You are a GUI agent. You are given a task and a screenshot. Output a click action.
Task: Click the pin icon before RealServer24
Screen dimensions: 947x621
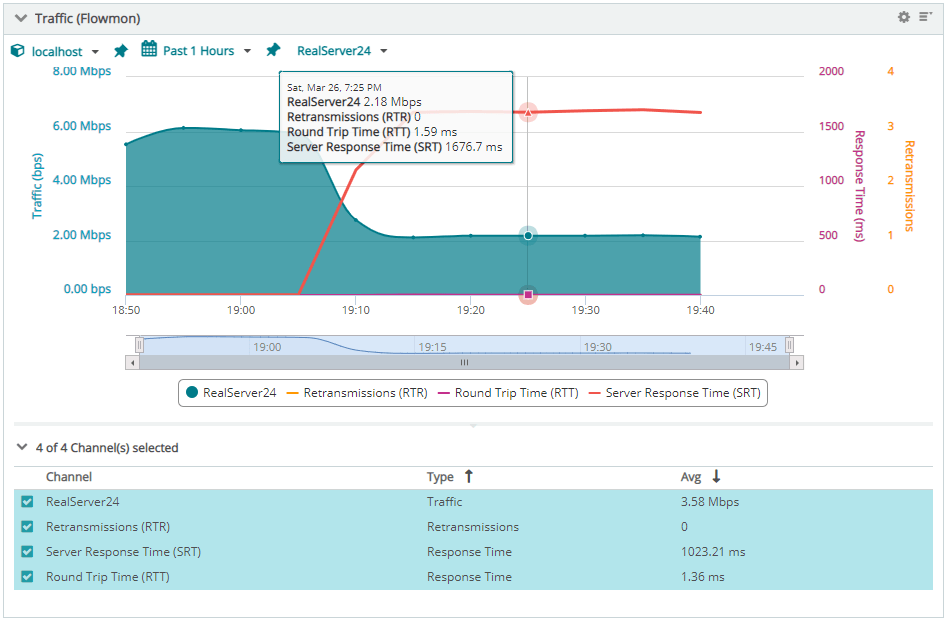click(273, 51)
